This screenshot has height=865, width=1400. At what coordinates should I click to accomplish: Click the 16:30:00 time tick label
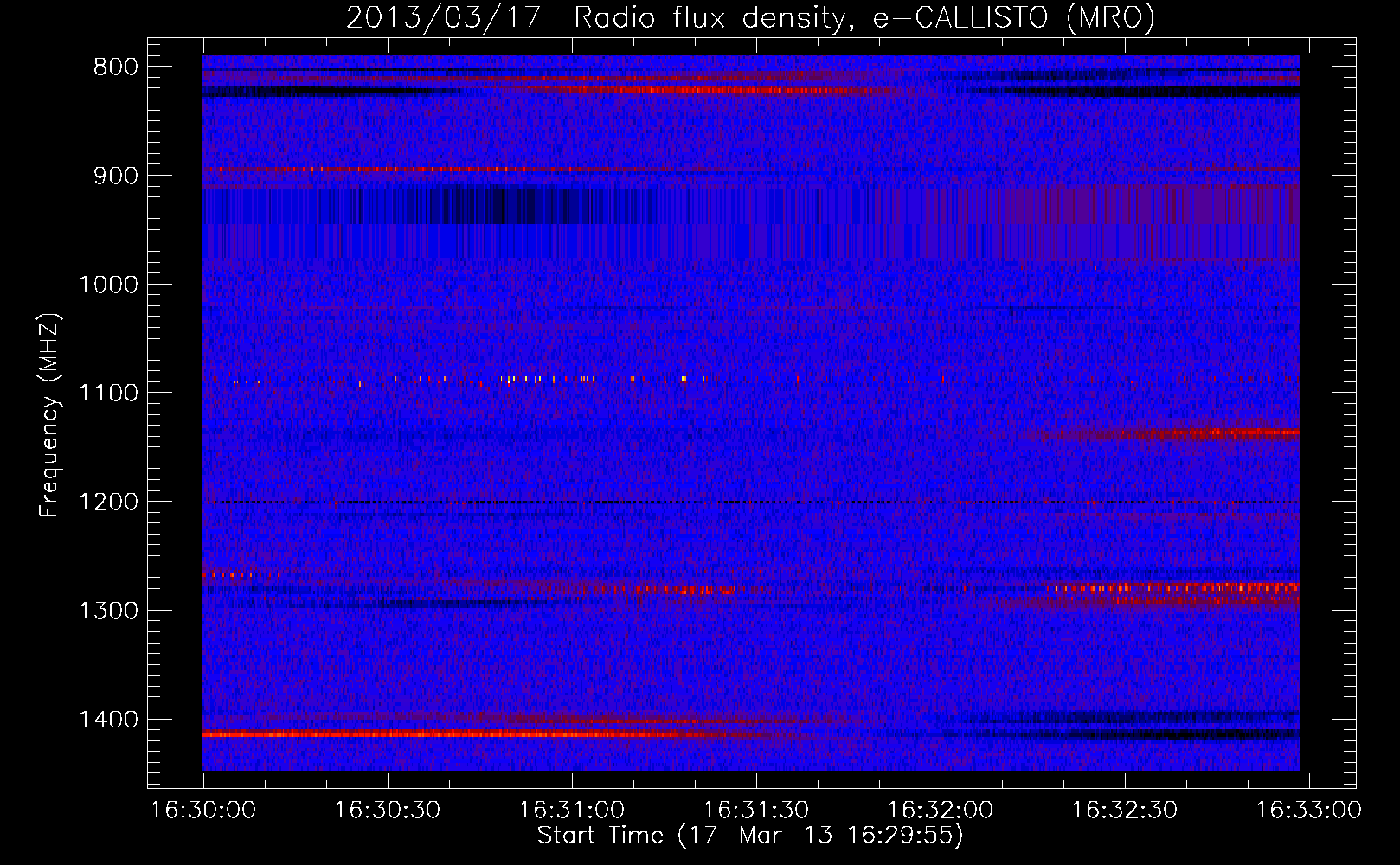pos(203,811)
